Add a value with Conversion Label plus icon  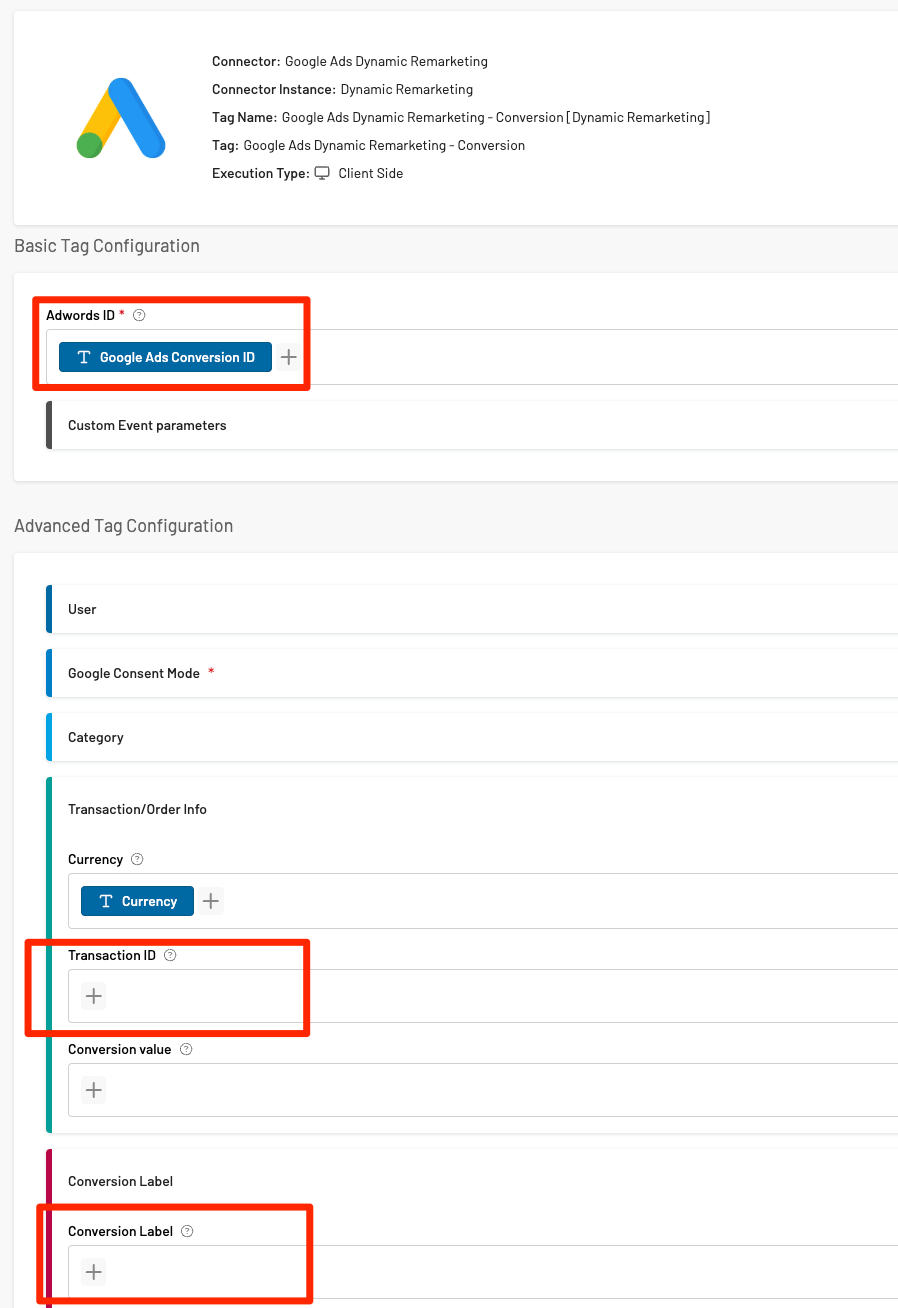click(x=94, y=1272)
